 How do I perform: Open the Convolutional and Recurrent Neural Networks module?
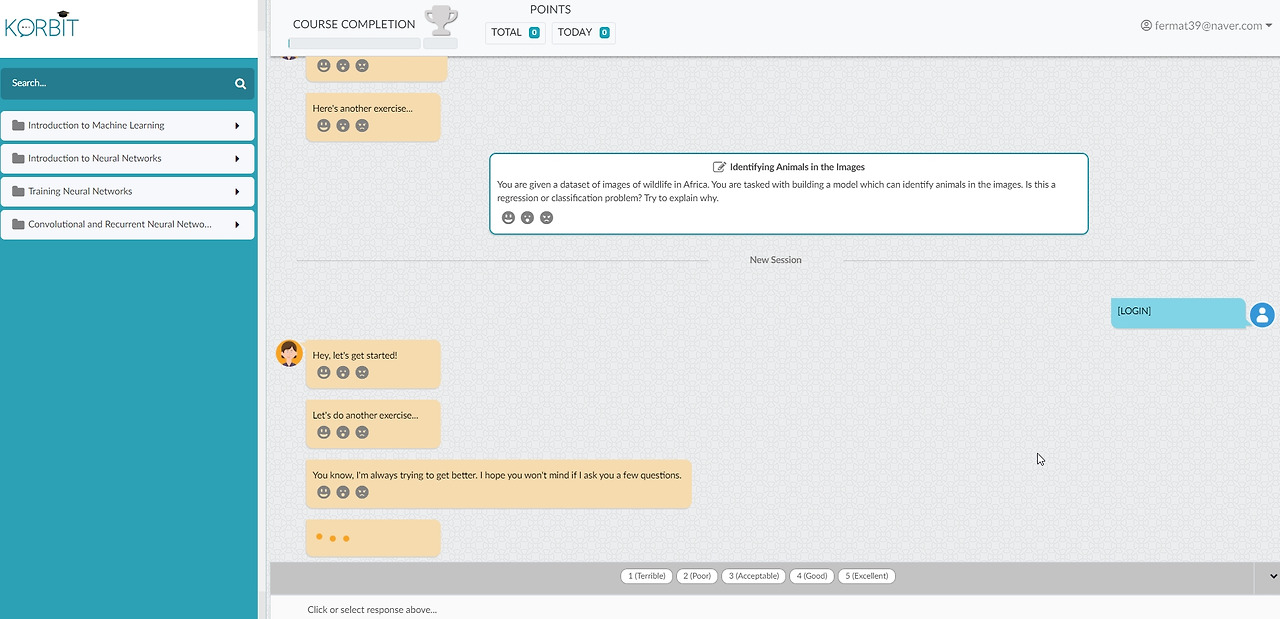click(x=127, y=225)
